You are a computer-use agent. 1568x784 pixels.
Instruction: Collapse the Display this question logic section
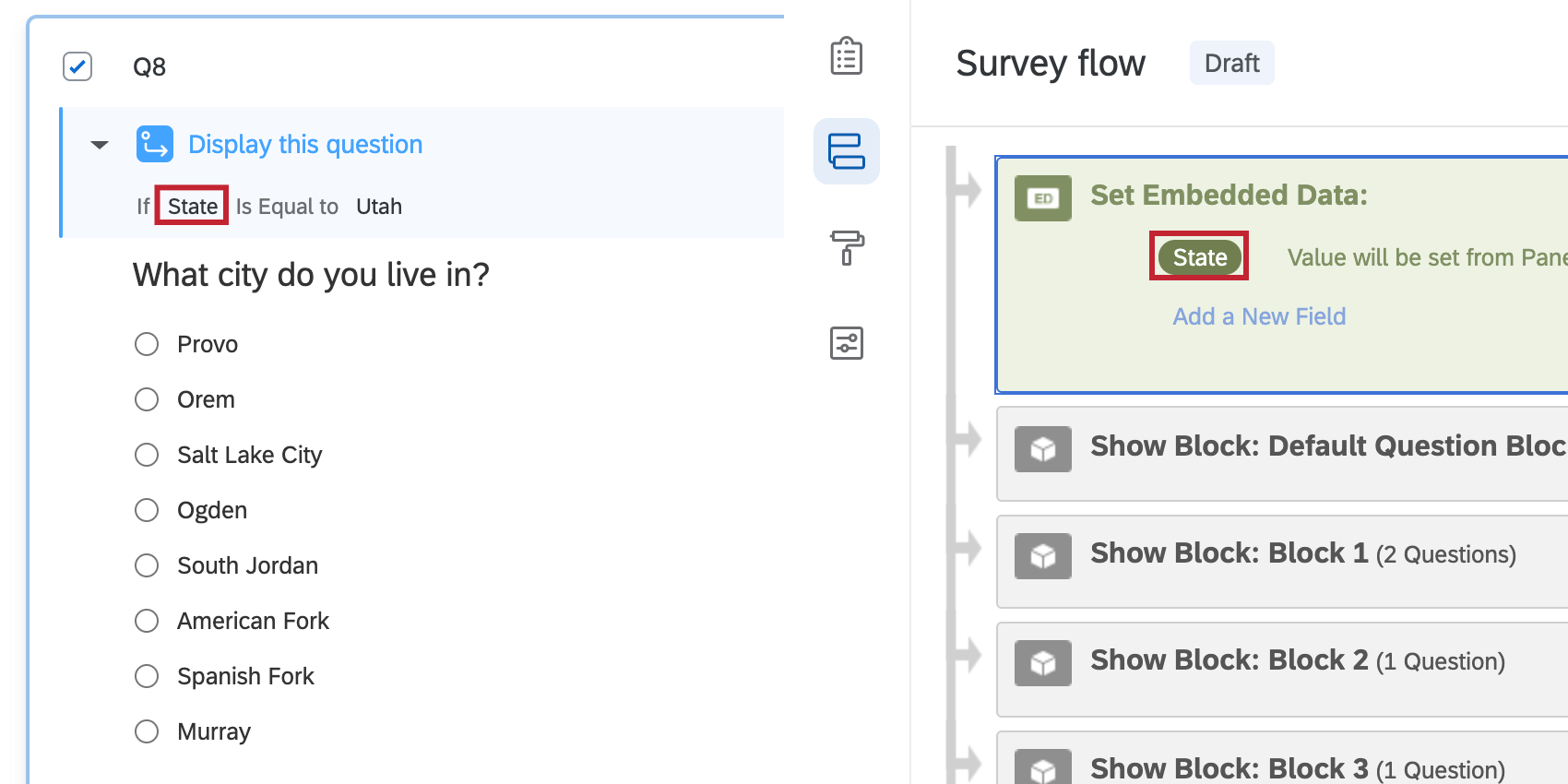[x=100, y=144]
